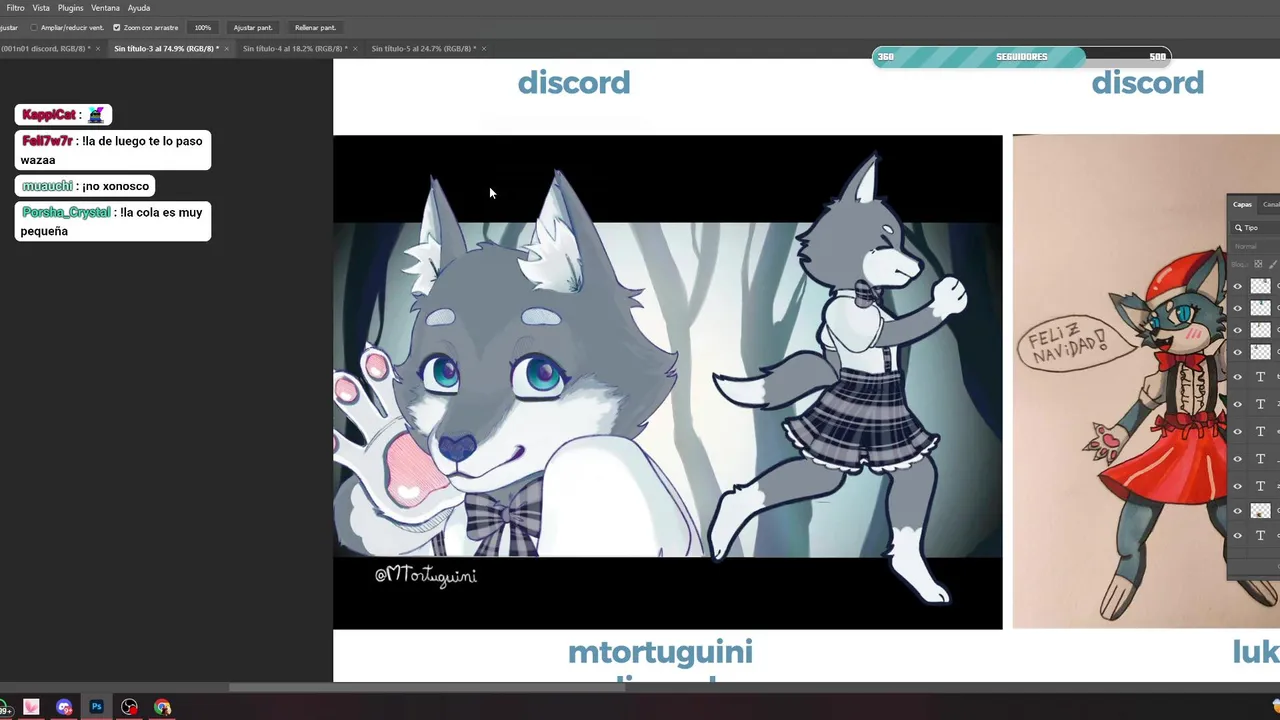This screenshot has height=720, width=1280.
Task: Hide the topmost layer via its eye icon
Action: tap(1237, 286)
